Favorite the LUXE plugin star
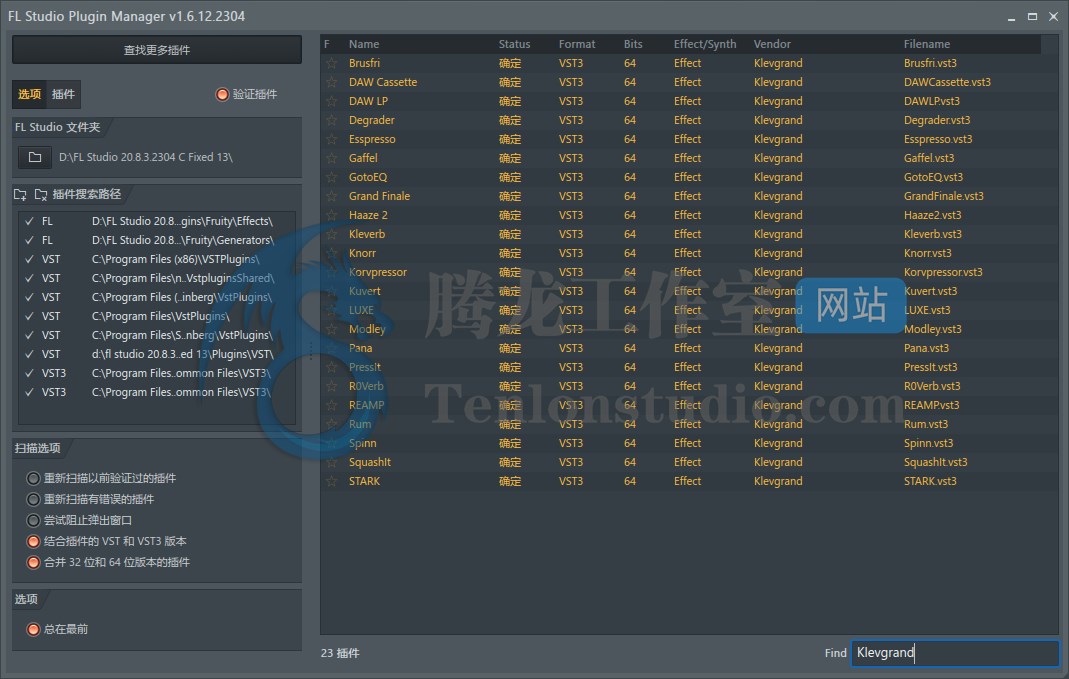 [x=331, y=310]
